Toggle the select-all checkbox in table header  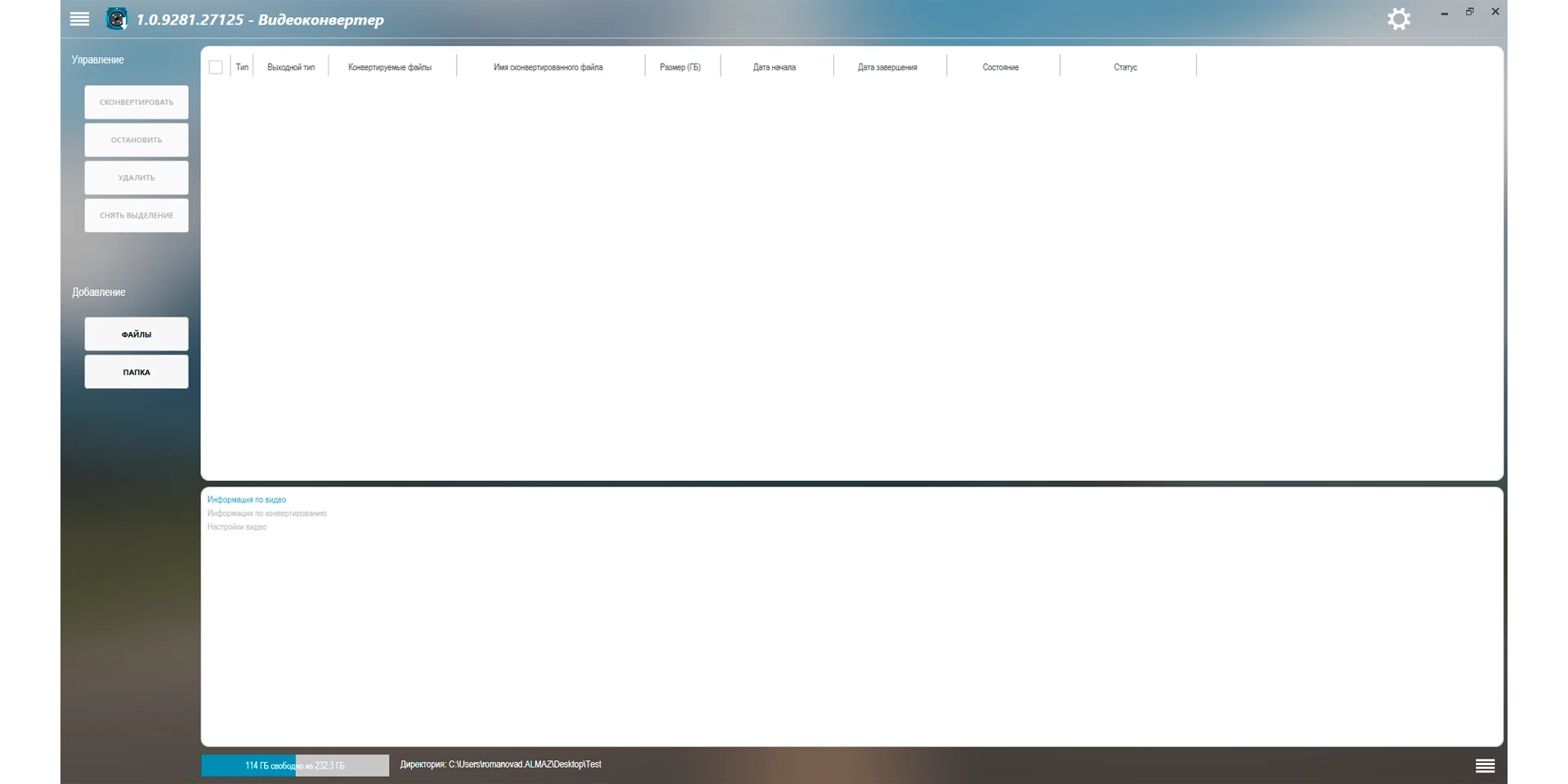click(216, 67)
